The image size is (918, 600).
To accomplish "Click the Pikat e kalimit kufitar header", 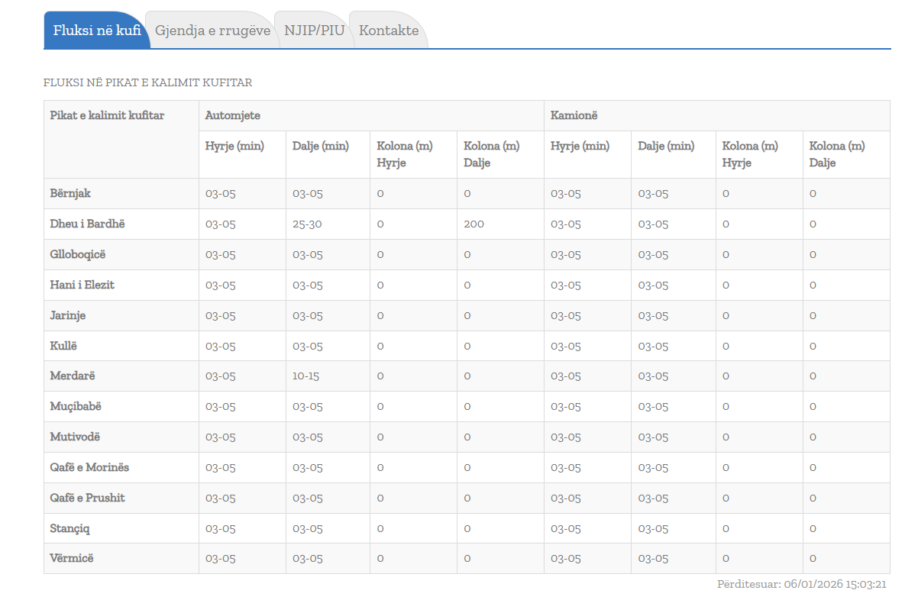I will 107,116.
